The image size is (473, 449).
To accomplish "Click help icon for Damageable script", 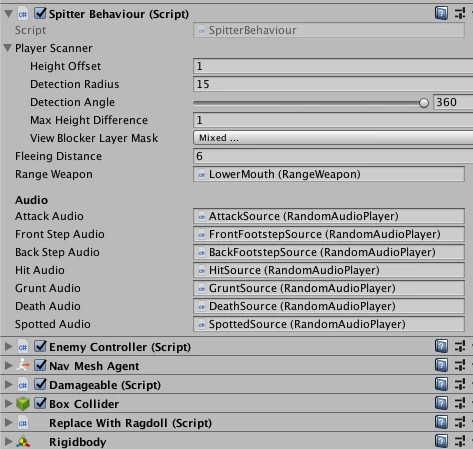I will click(441, 384).
